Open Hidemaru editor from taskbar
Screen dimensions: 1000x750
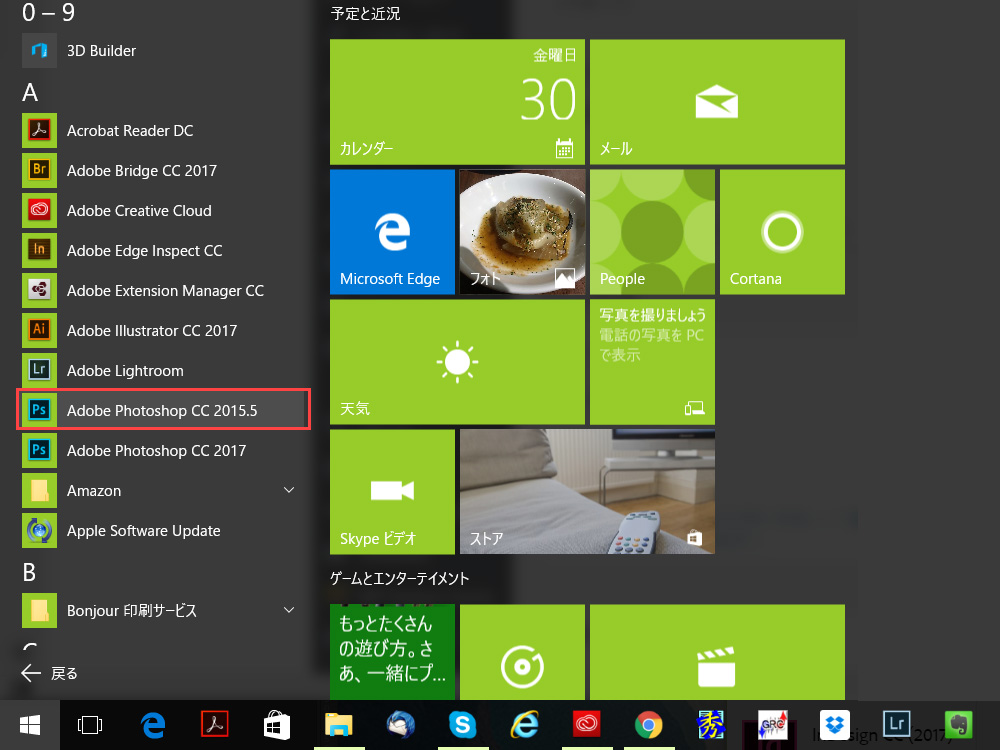pyautogui.click(x=710, y=725)
